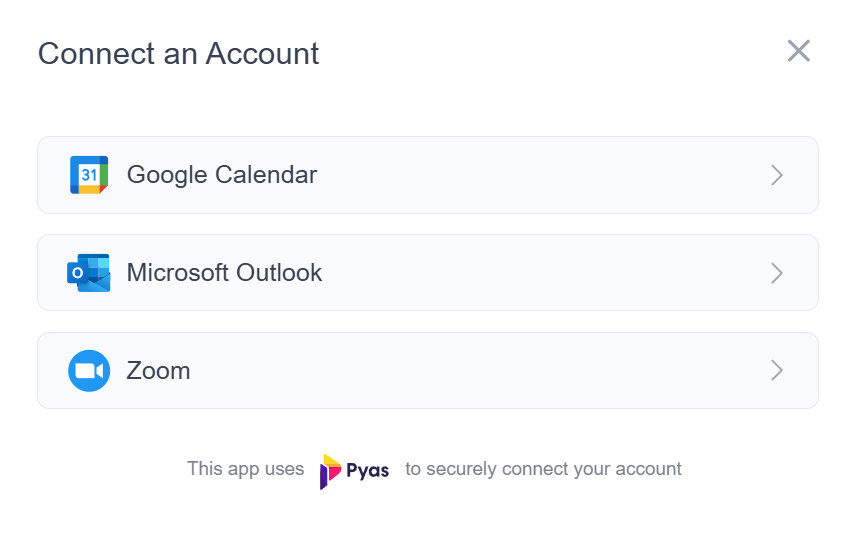Open Microsoft Outlook via its right chevron
Viewport: 852px width, 560px height.
tap(777, 273)
